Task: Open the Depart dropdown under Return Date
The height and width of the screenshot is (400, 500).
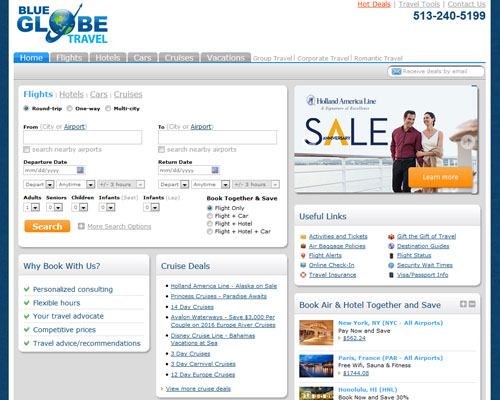Action: click(x=173, y=184)
